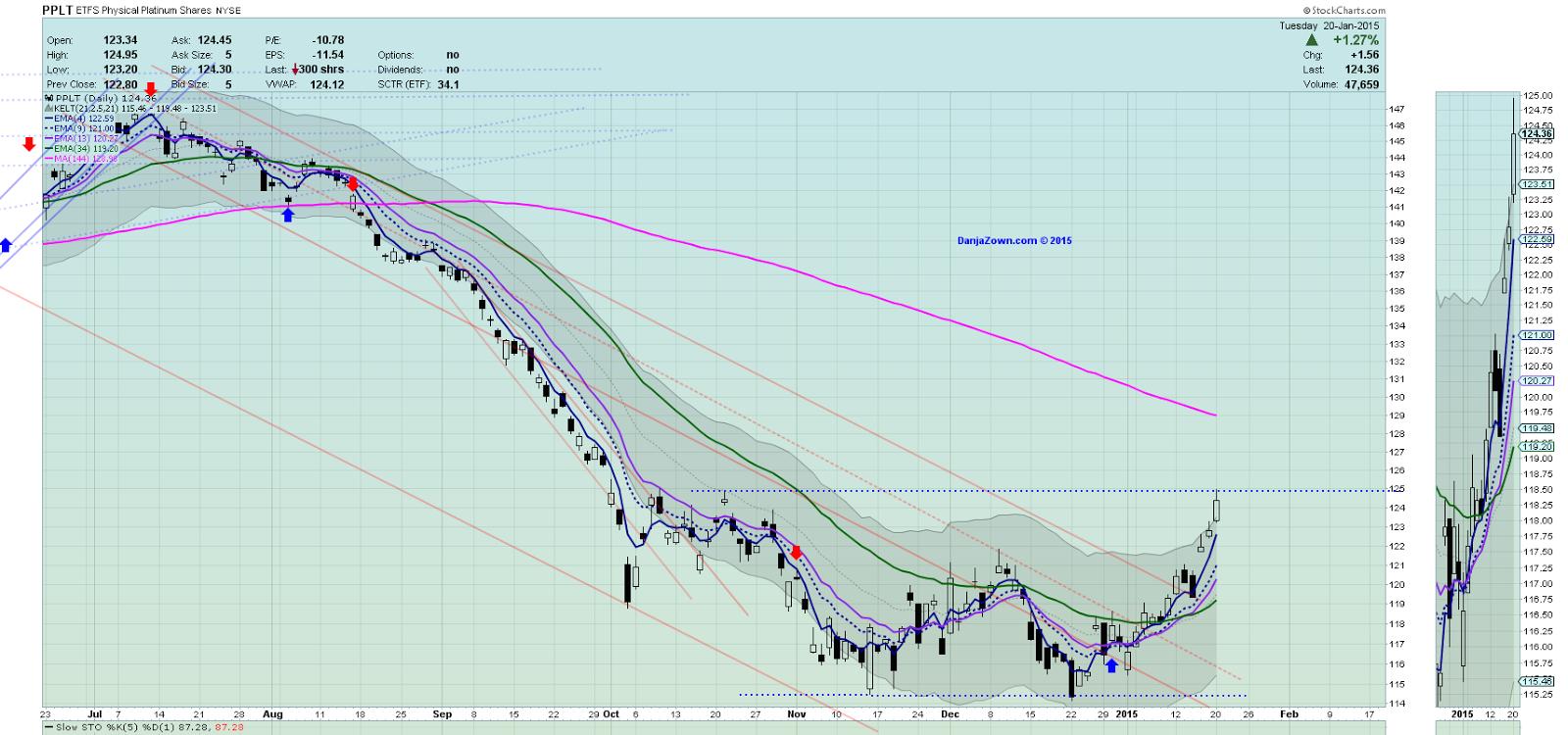
Task: Click the Dec label on the date axis
Action: coord(950,714)
